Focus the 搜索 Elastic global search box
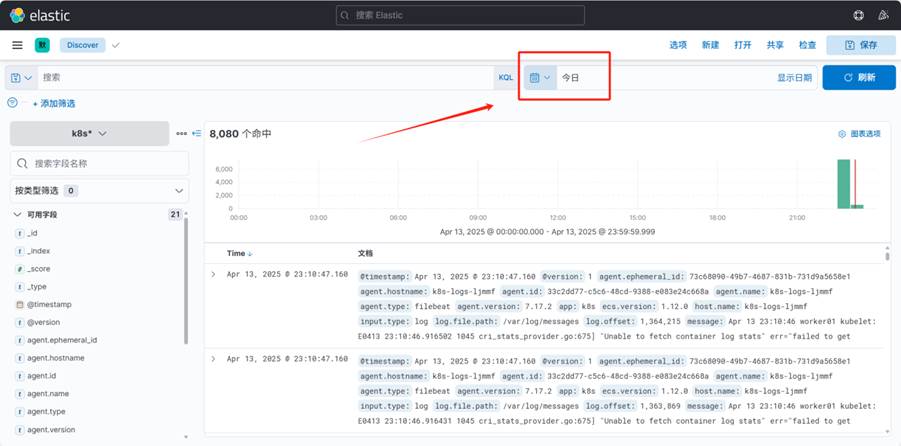 460,16
